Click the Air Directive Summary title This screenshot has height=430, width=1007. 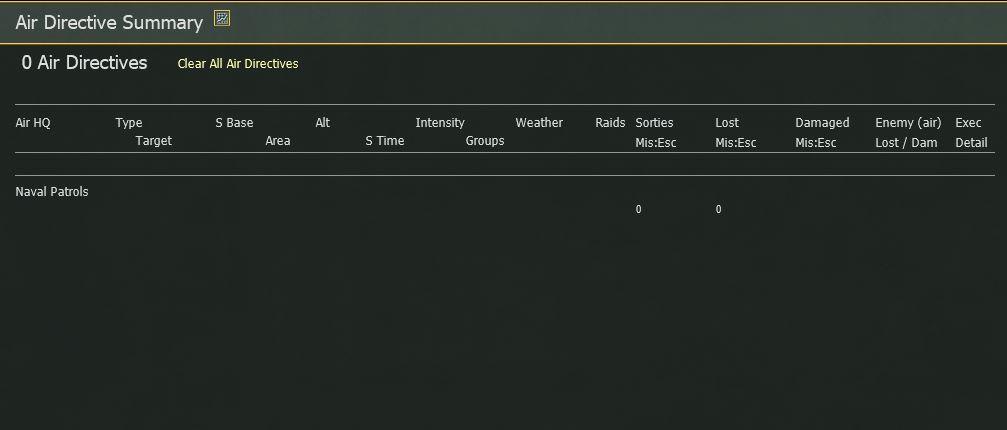pyautogui.click(x=109, y=22)
